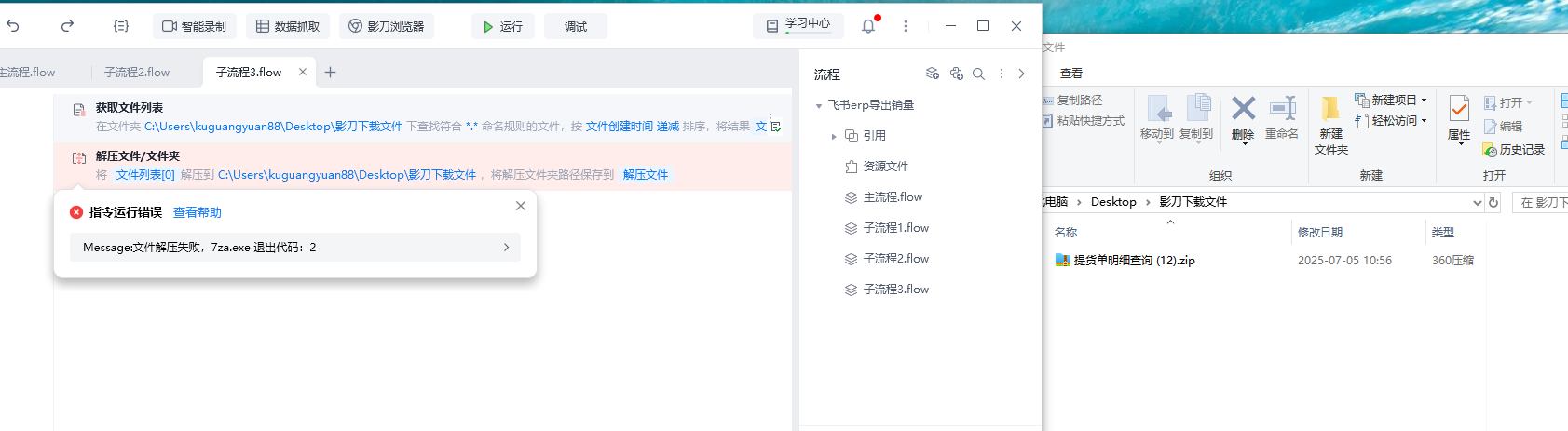Expand the 引用 tree node
Screen dimensions: 1568x431
pyautogui.click(x=834, y=136)
